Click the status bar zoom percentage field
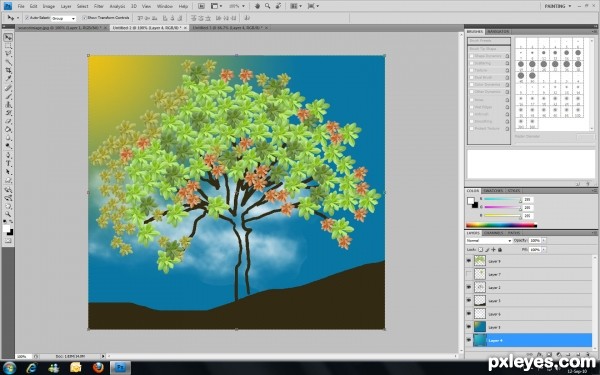Viewport: 600px width, 375px height. pos(22,357)
